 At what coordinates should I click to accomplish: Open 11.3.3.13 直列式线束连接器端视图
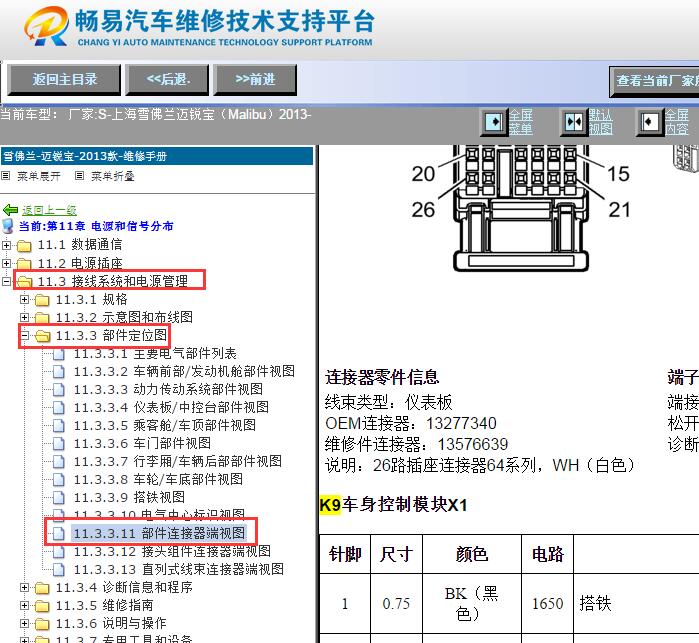pyautogui.click(x=179, y=569)
